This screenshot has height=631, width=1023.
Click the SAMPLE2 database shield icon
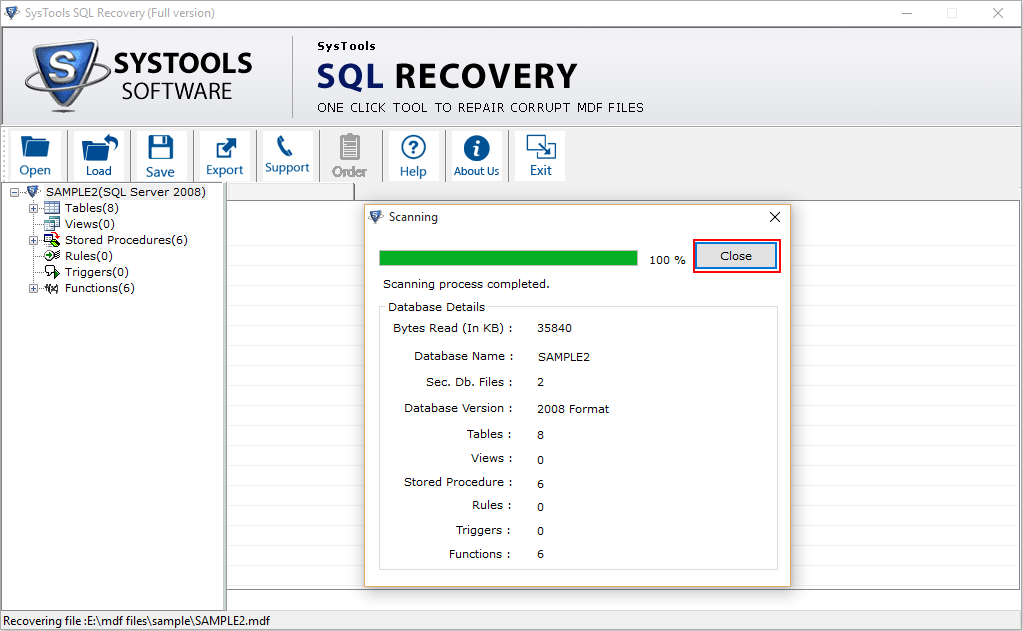click(x=33, y=192)
